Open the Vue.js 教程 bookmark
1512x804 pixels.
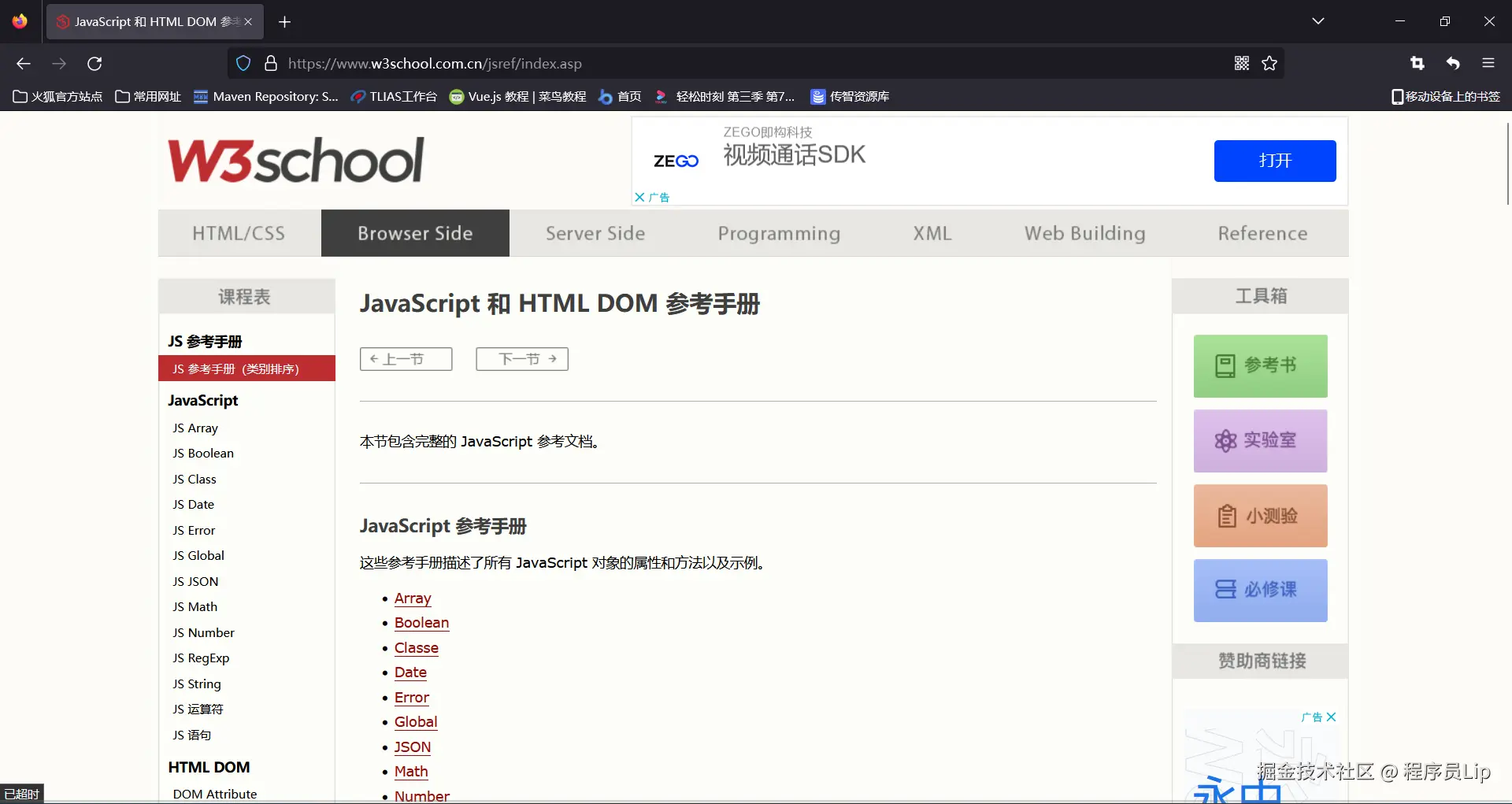point(517,96)
